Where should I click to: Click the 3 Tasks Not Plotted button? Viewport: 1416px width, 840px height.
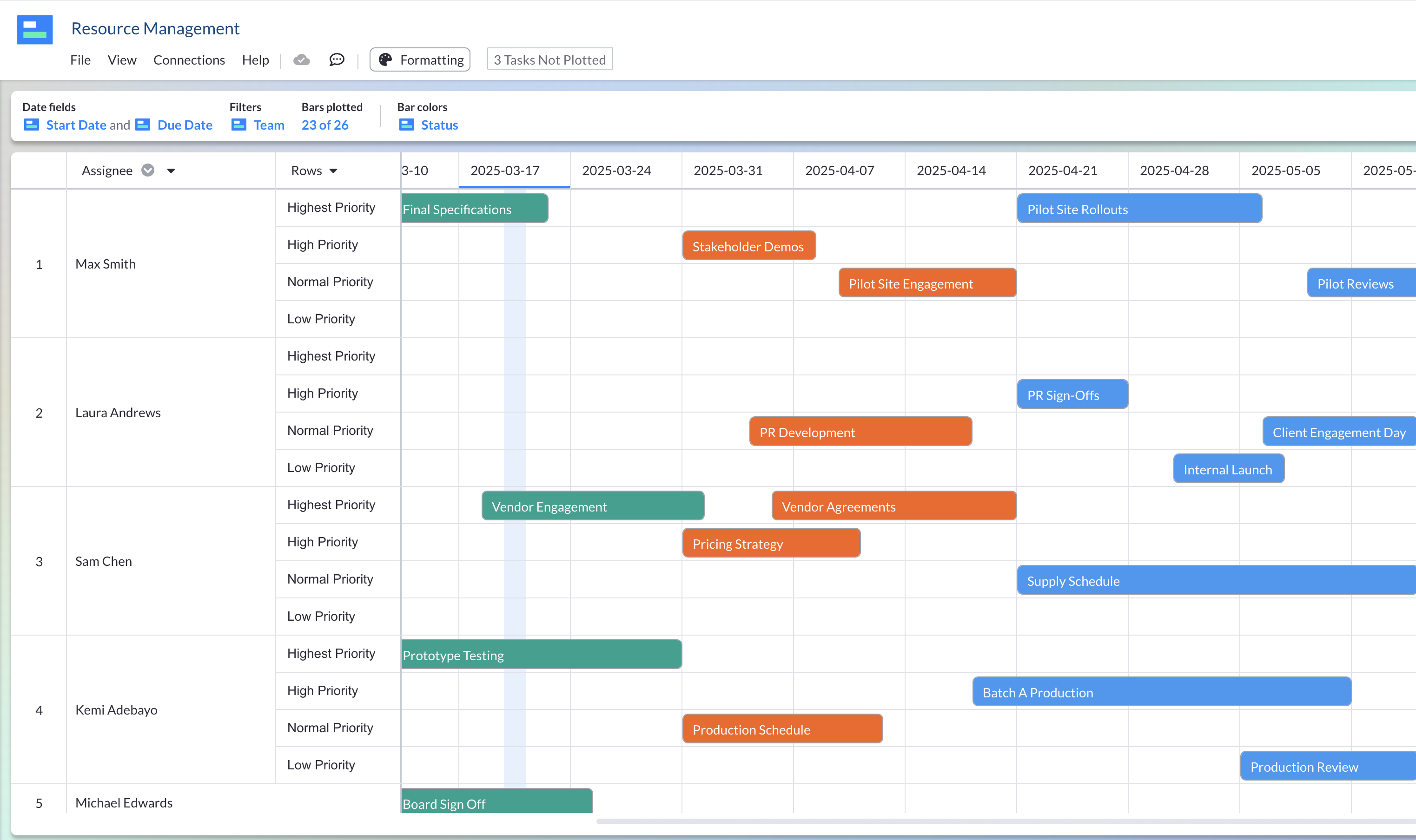tap(549, 59)
